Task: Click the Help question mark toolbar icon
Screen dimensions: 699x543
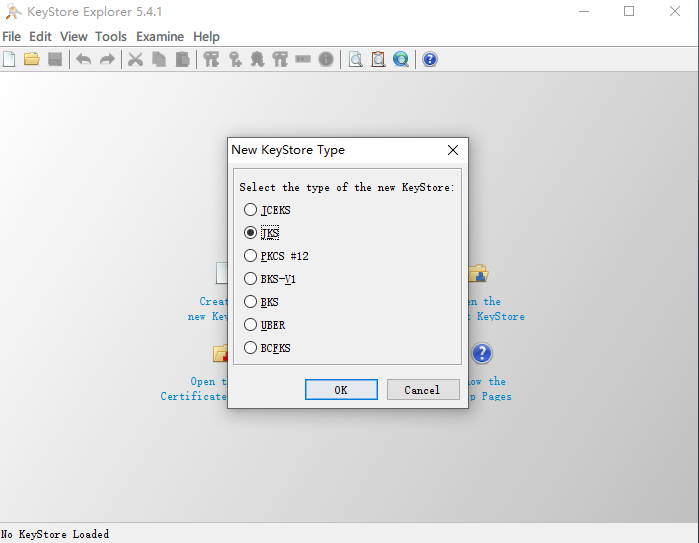Action: (430, 59)
